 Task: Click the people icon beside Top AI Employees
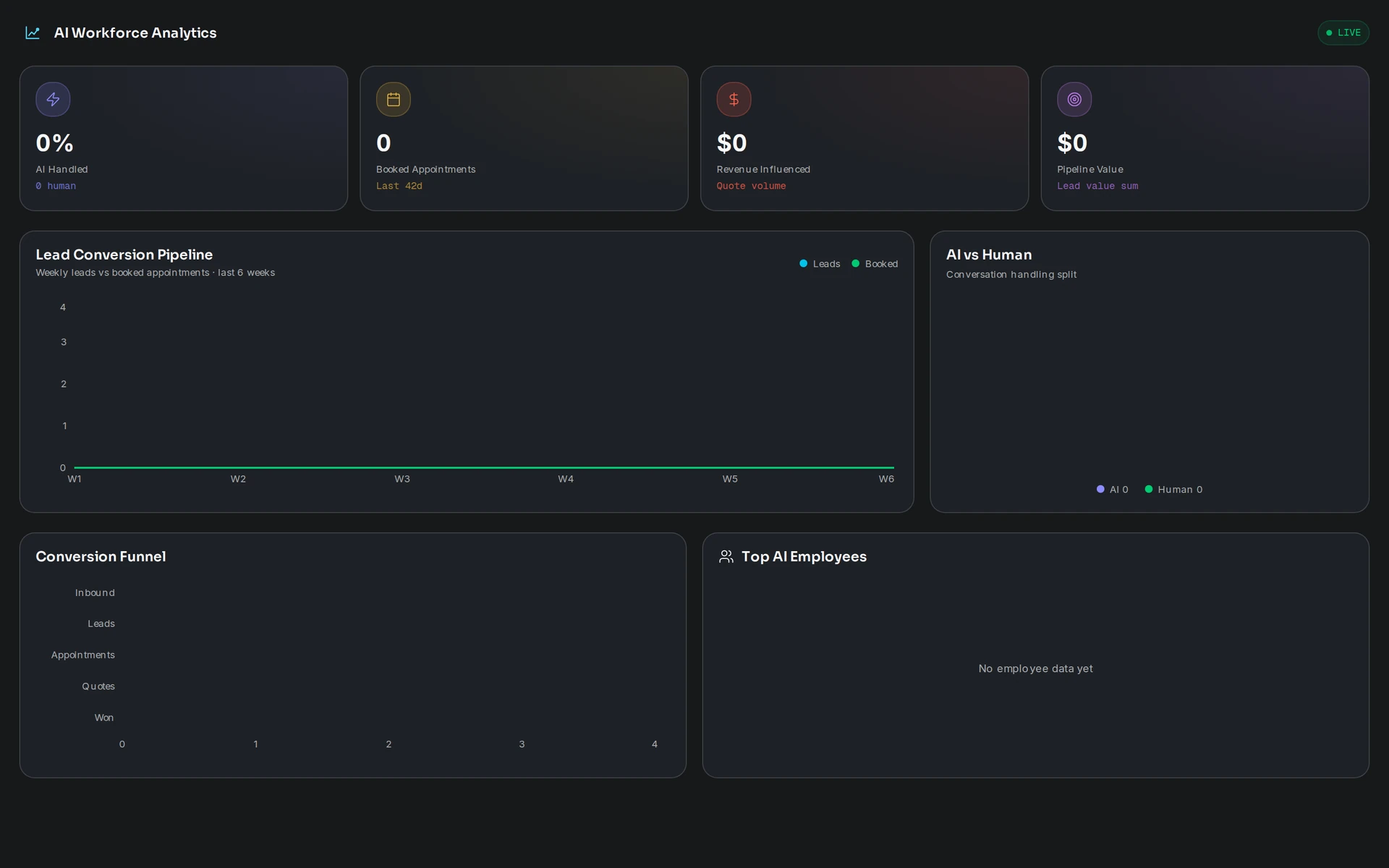pyautogui.click(x=726, y=556)
